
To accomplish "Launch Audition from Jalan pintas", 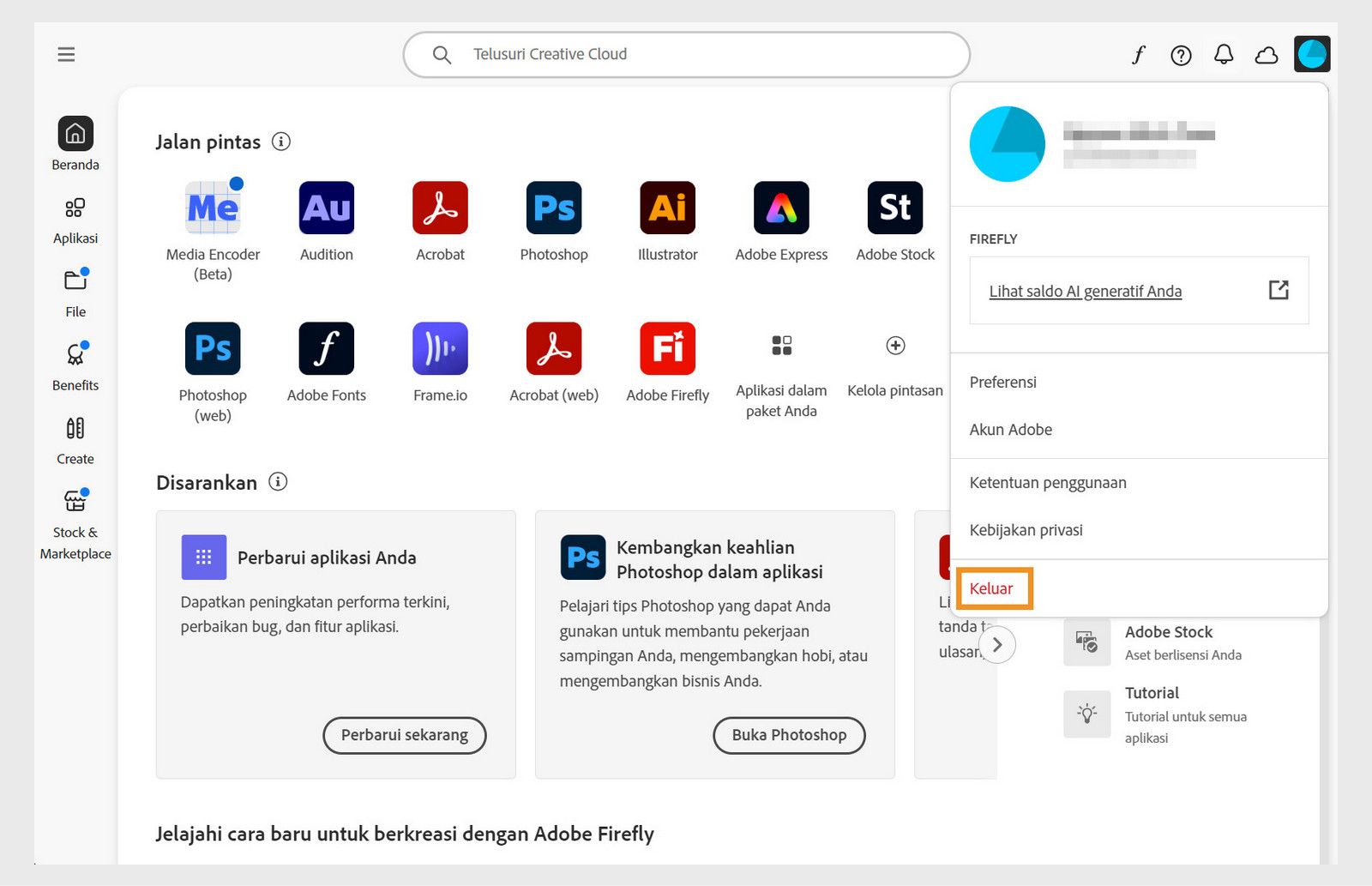I will pos(326,207).
